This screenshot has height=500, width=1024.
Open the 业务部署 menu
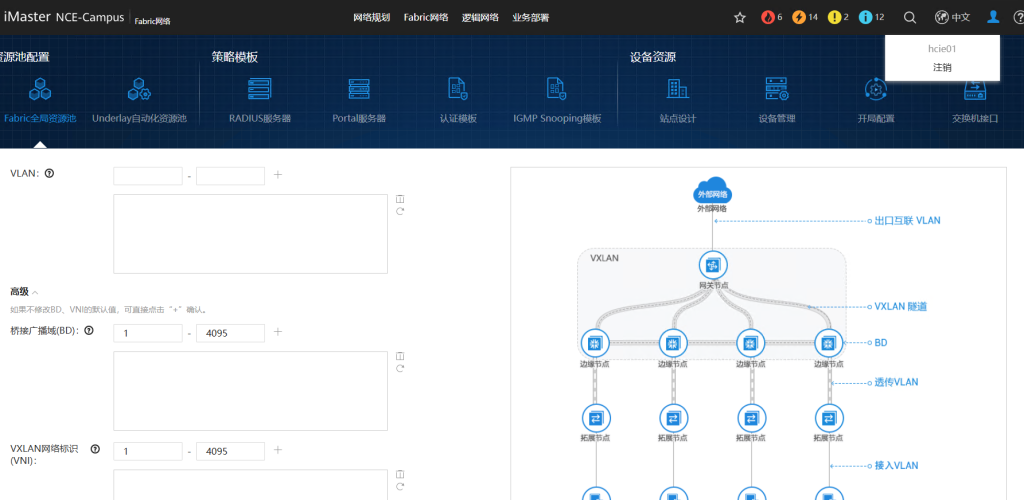[x=530, y=17]
